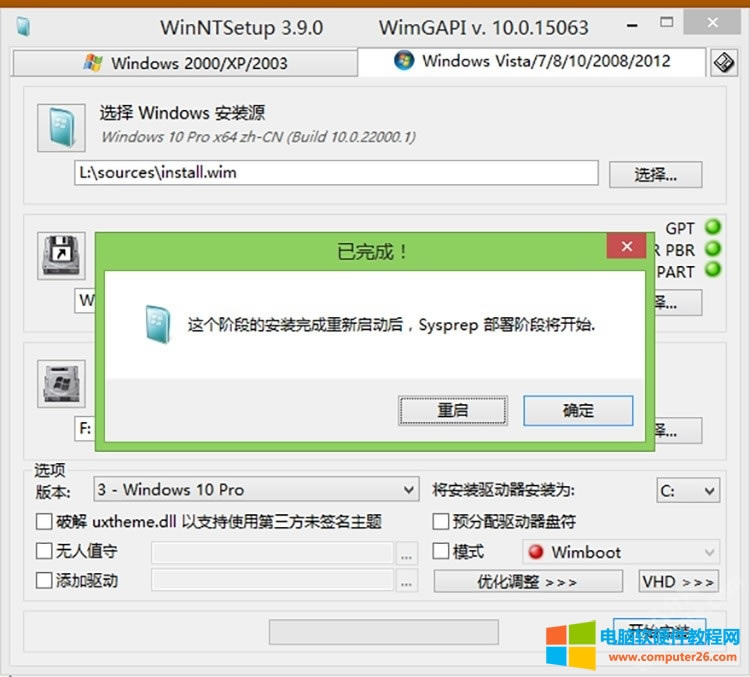750x677 pixels.
Task: Expand the 版本 Windows 10 Pro dropdown
Action: click(x=256, y=489)
